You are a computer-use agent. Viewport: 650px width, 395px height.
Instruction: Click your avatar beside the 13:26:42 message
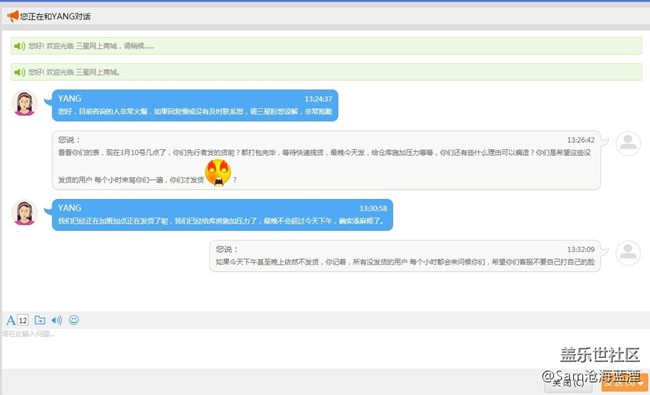point(628,143)
